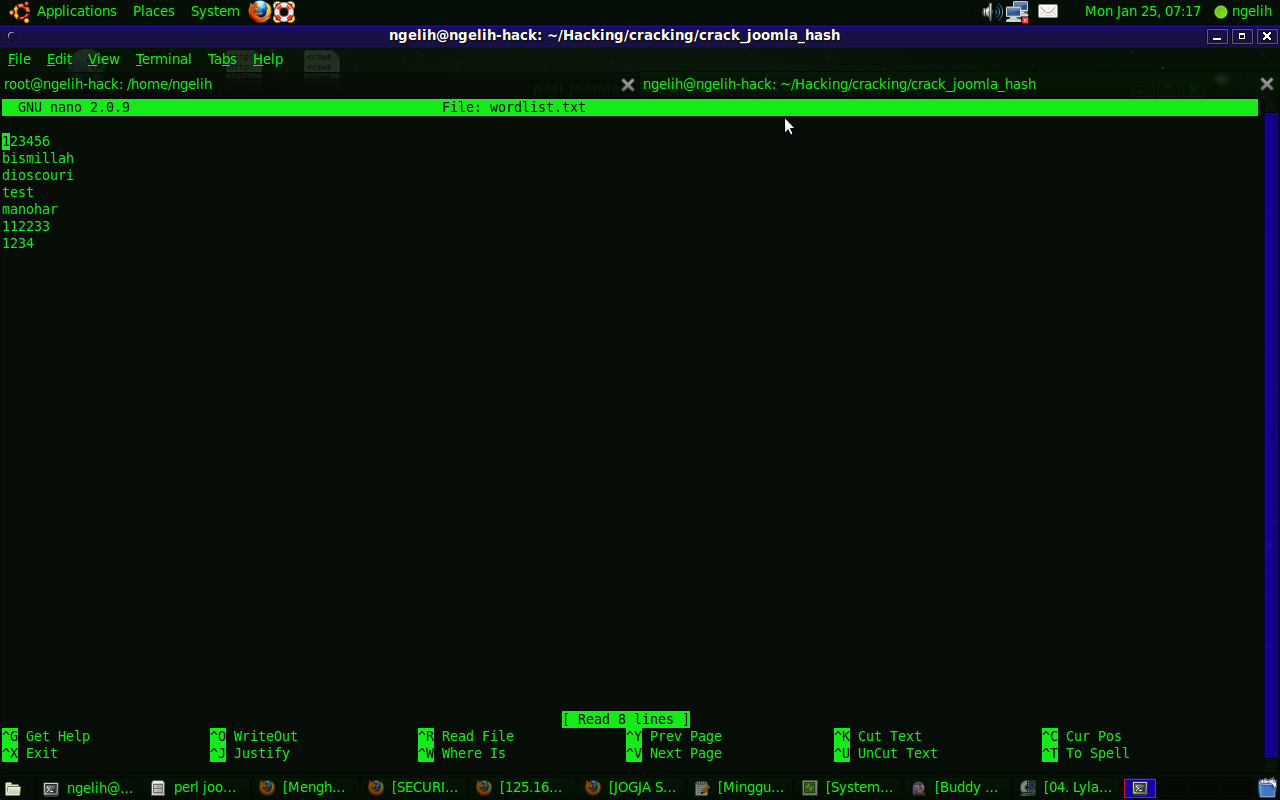Switch to '[SECURI...' Firefox taskbar window
Screen dimensions: 1280x800
pyautogui.click(x=413, y=788)
